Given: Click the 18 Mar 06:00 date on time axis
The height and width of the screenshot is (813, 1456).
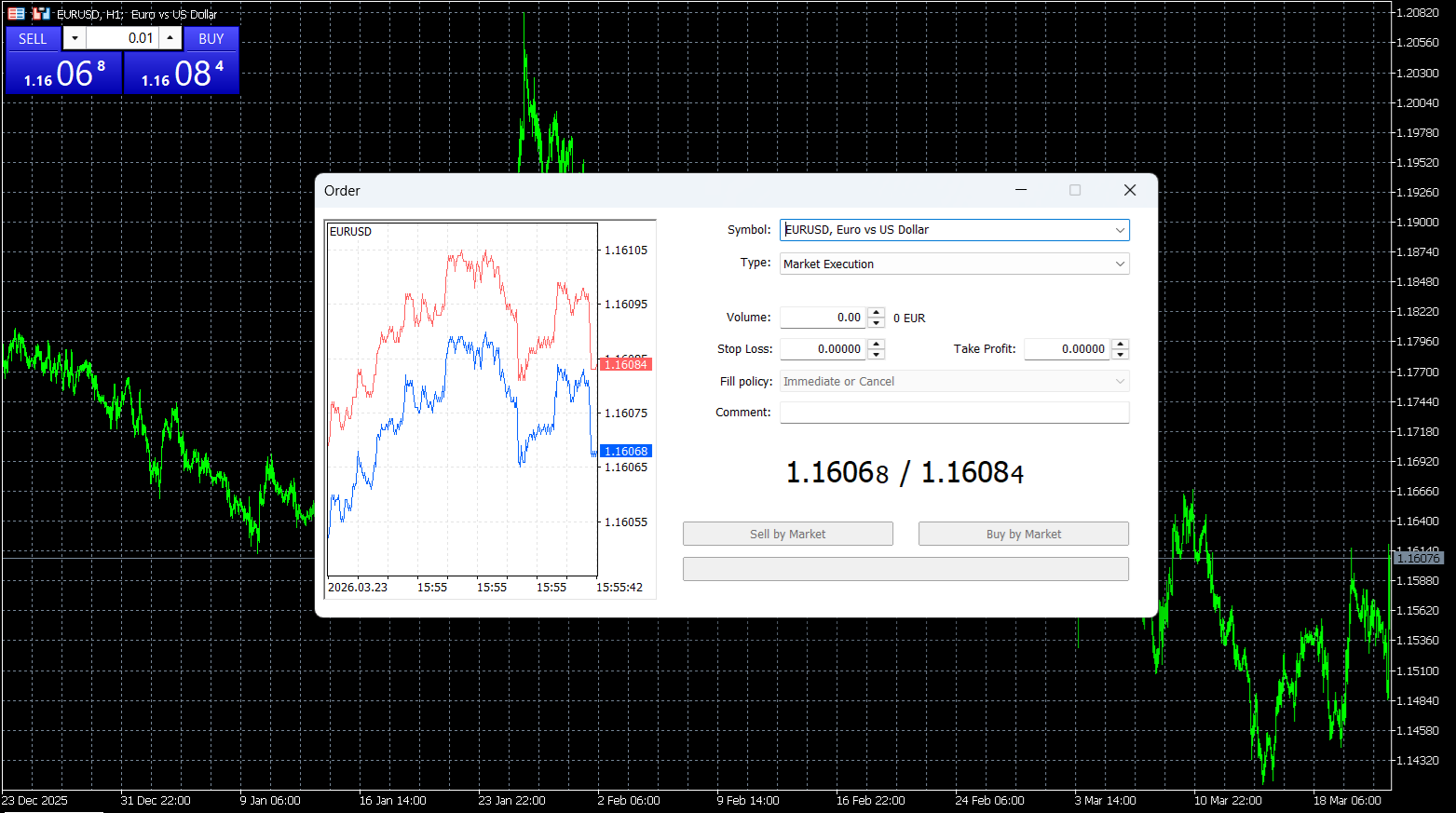Looking at the screenshot, I should (1347, 801).
